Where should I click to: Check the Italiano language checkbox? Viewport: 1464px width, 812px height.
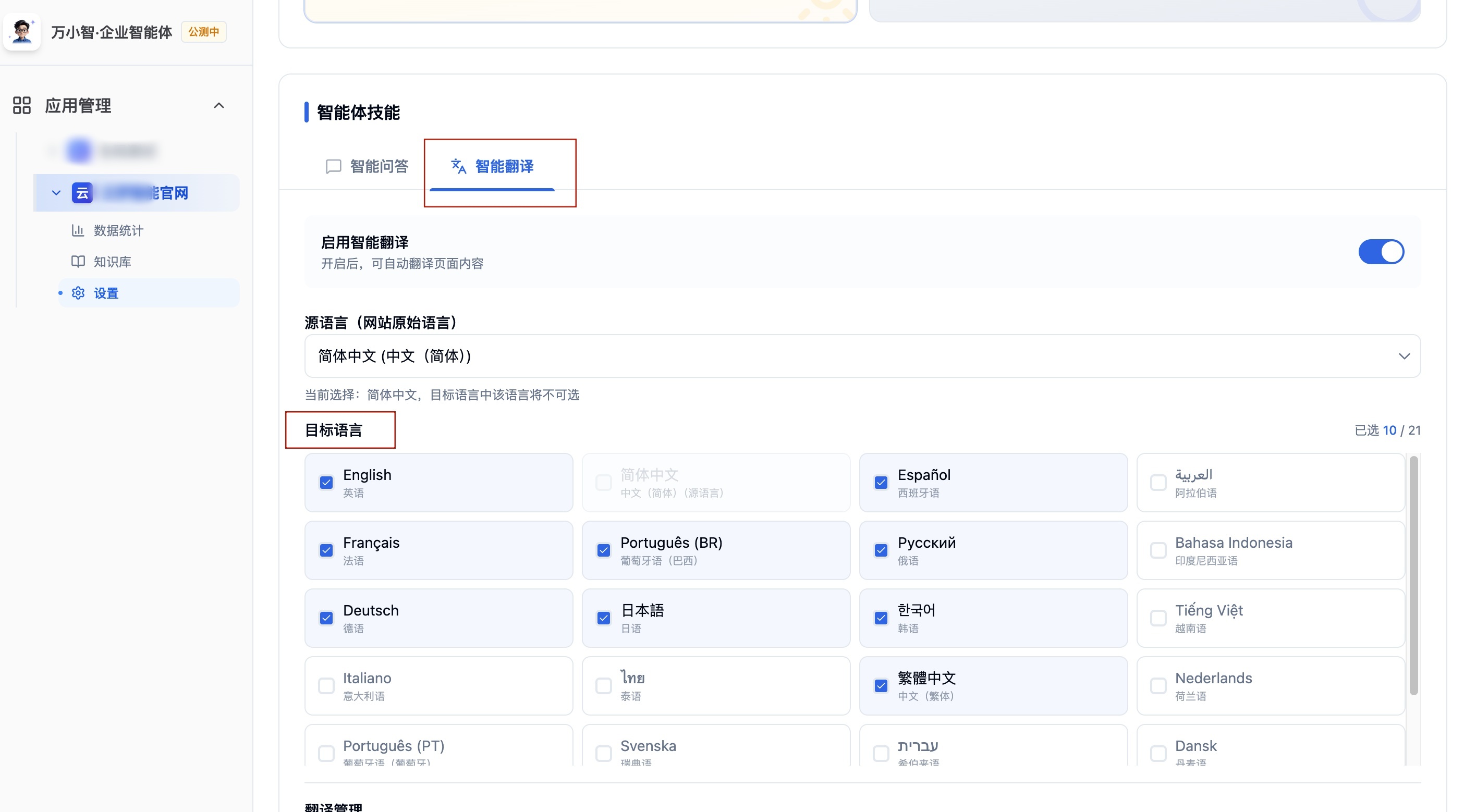coord(326,686)
